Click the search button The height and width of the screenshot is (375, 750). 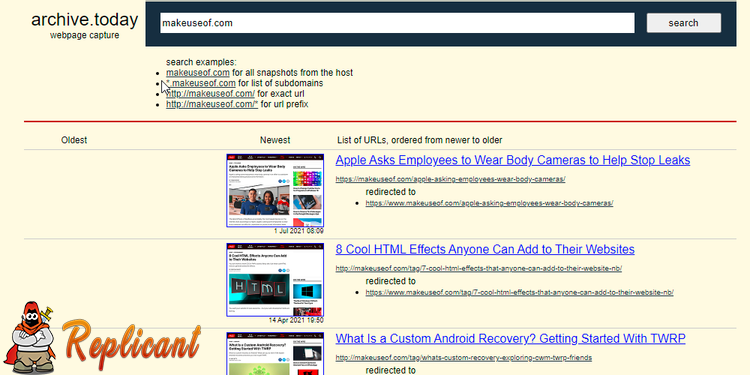click(x=684, y=23)
